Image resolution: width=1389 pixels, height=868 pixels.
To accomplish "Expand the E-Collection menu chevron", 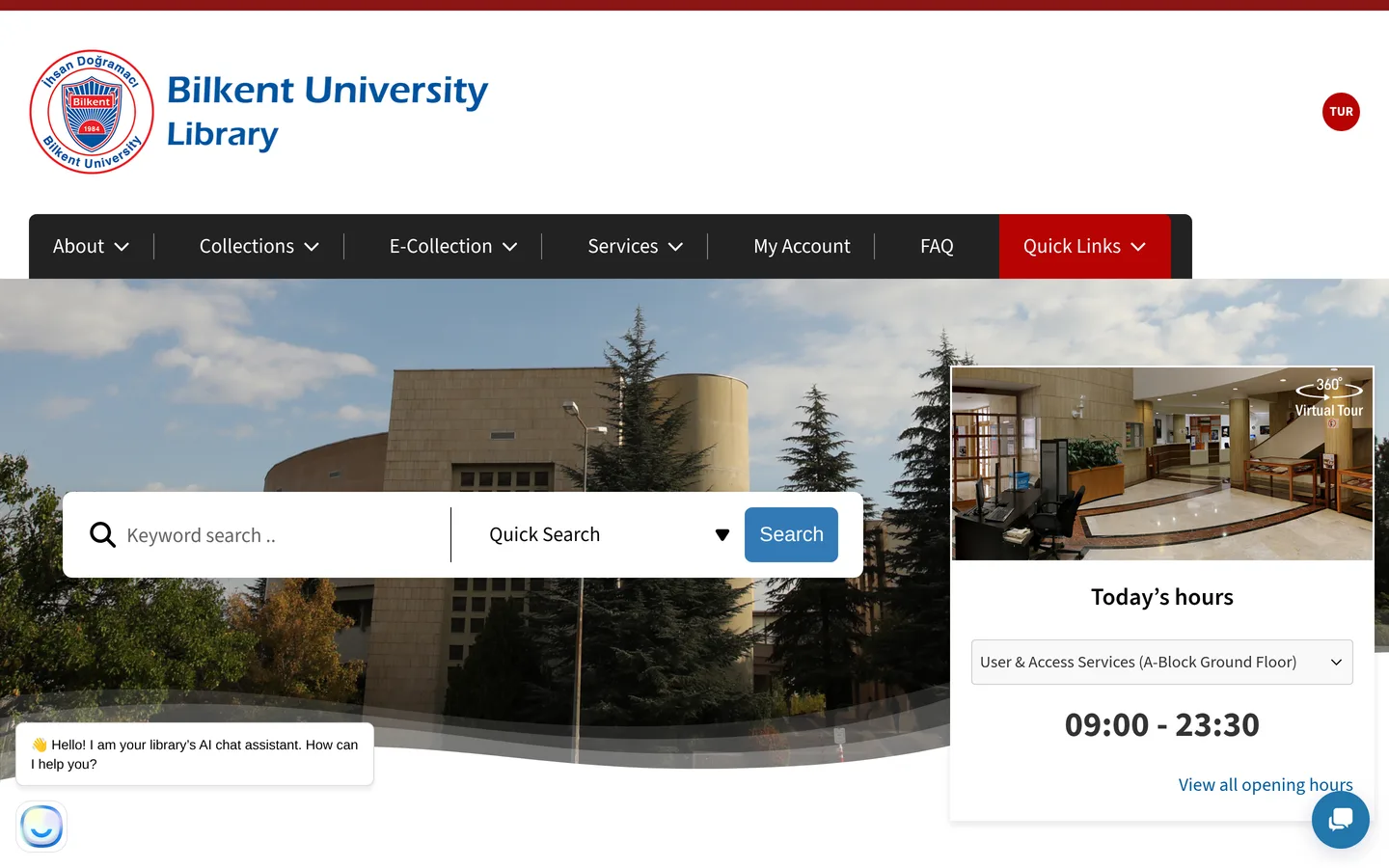I will tap(510, 247).
